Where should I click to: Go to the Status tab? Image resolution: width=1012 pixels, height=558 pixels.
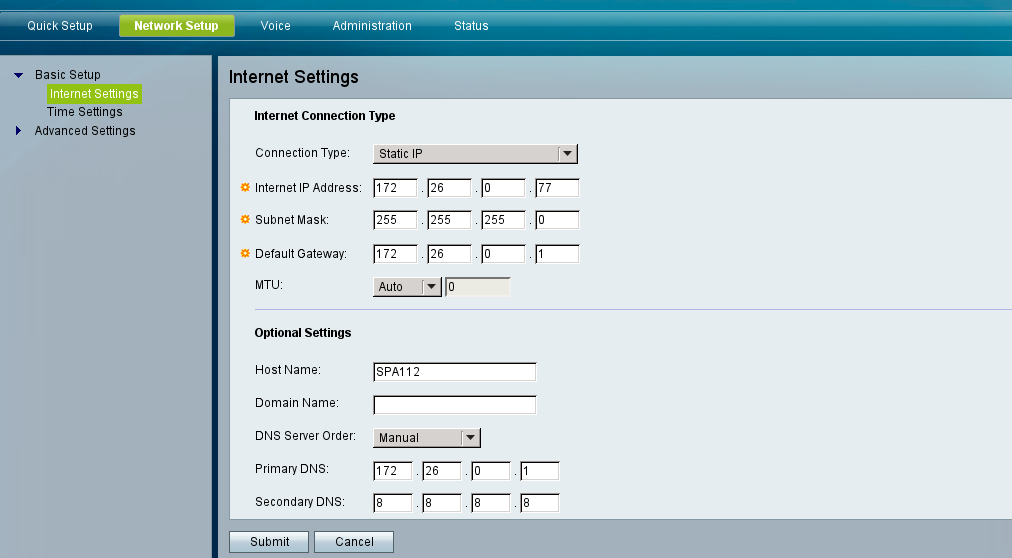(x=471, y=26)
